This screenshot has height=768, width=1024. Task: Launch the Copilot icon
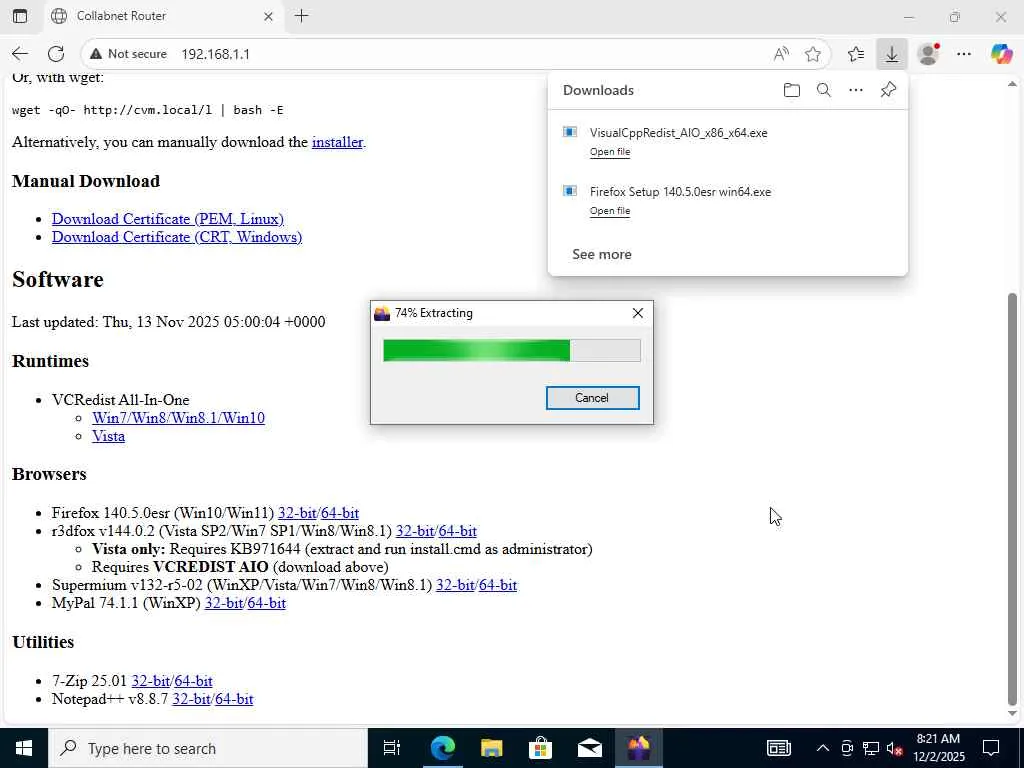[x=1001, y=54]
